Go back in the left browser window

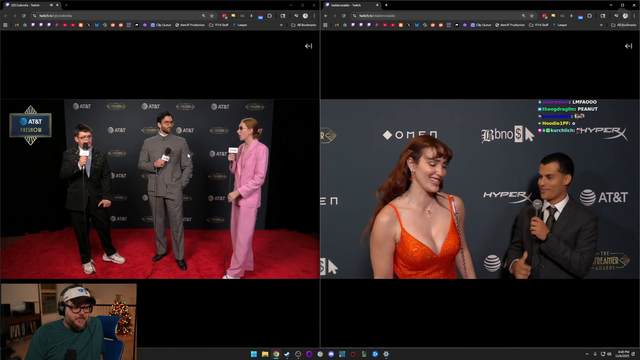click(x=6, y=16)
